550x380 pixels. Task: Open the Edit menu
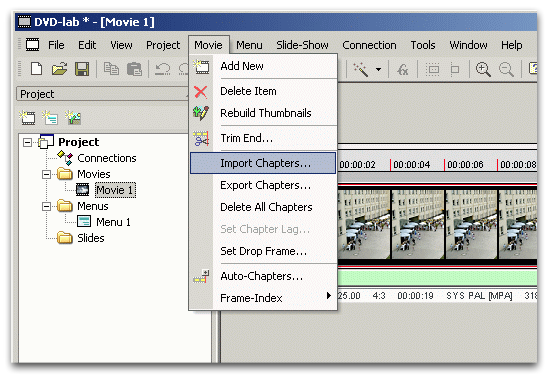pos(87,45)
